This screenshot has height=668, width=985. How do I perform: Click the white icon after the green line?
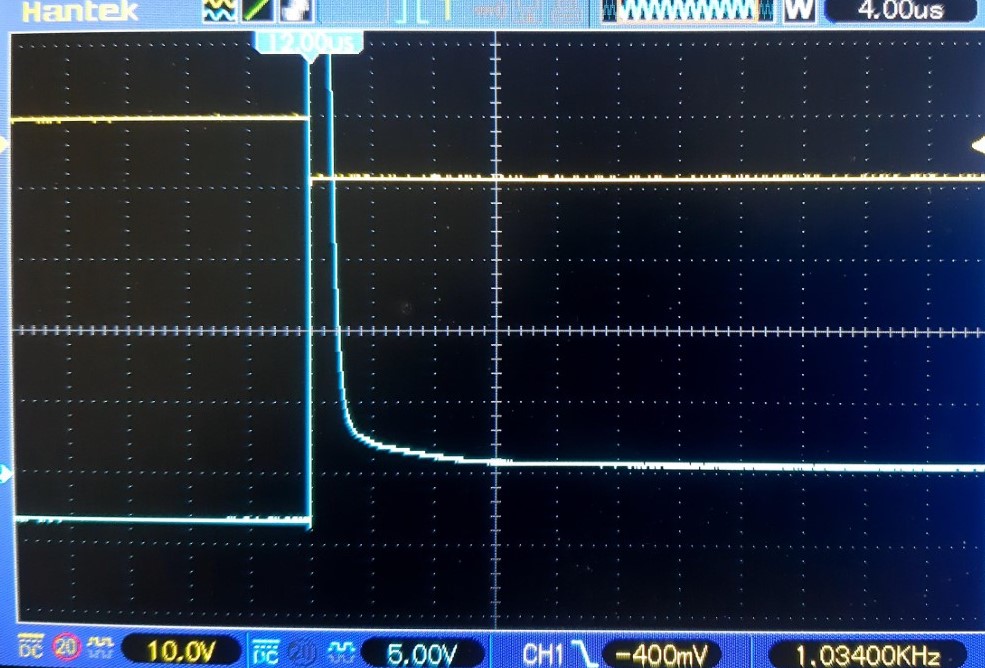click(296, 10)
